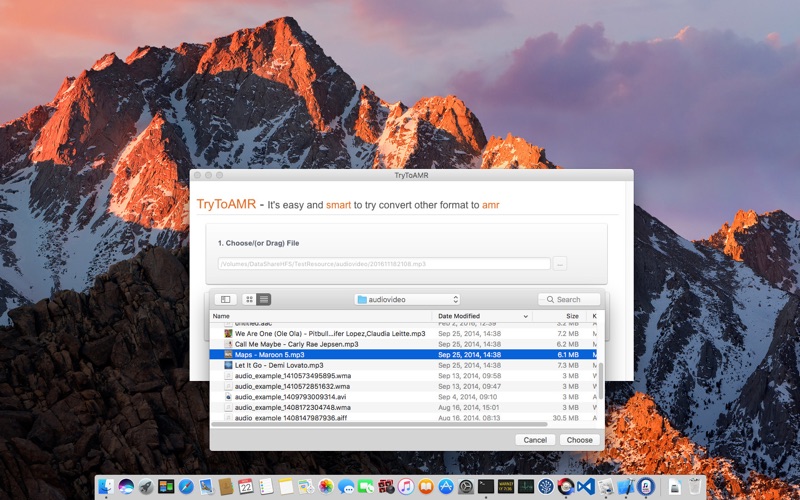Viewport: 800px width, 500px height.
Task: Open Mail stamp icon in Dock
Action: pos(206,486)
